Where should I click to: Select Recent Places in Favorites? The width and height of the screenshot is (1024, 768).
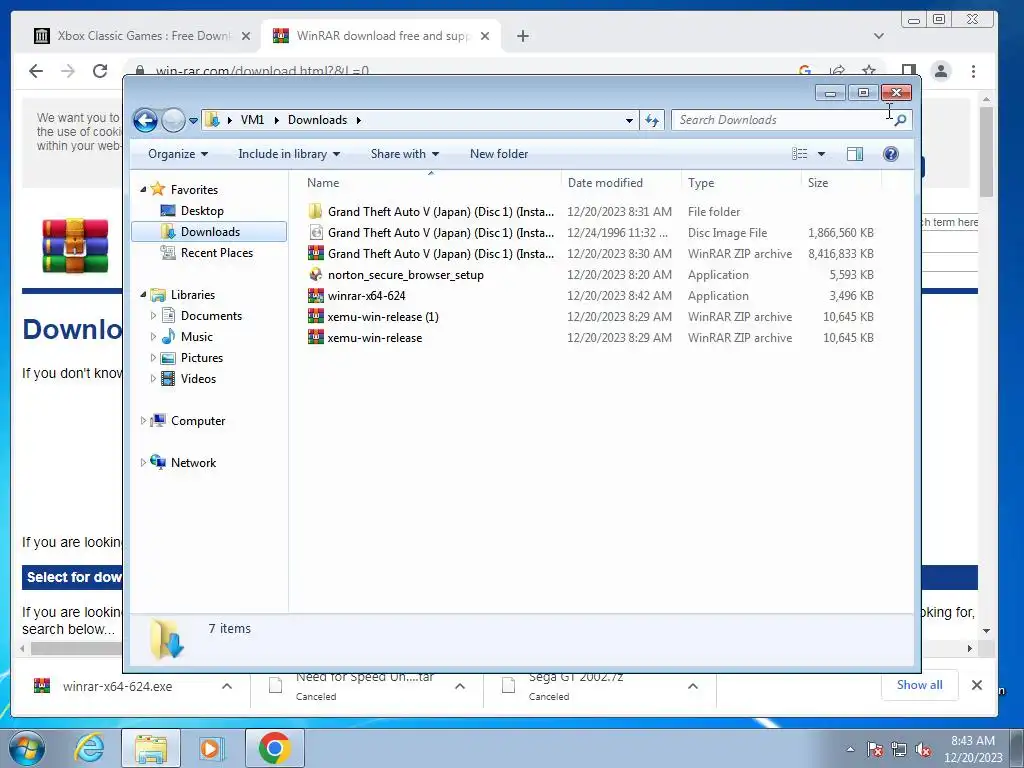click(216, 253)
